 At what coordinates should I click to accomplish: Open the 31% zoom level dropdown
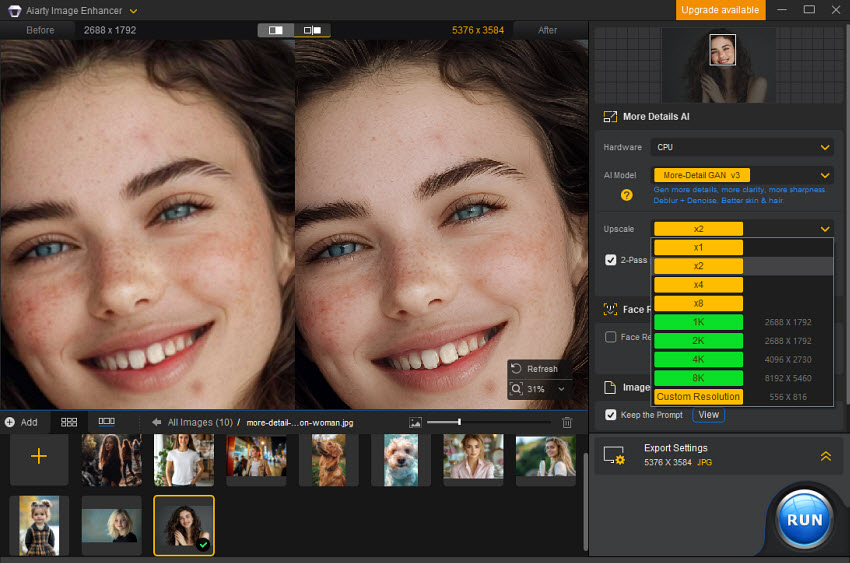coord(562,389)
